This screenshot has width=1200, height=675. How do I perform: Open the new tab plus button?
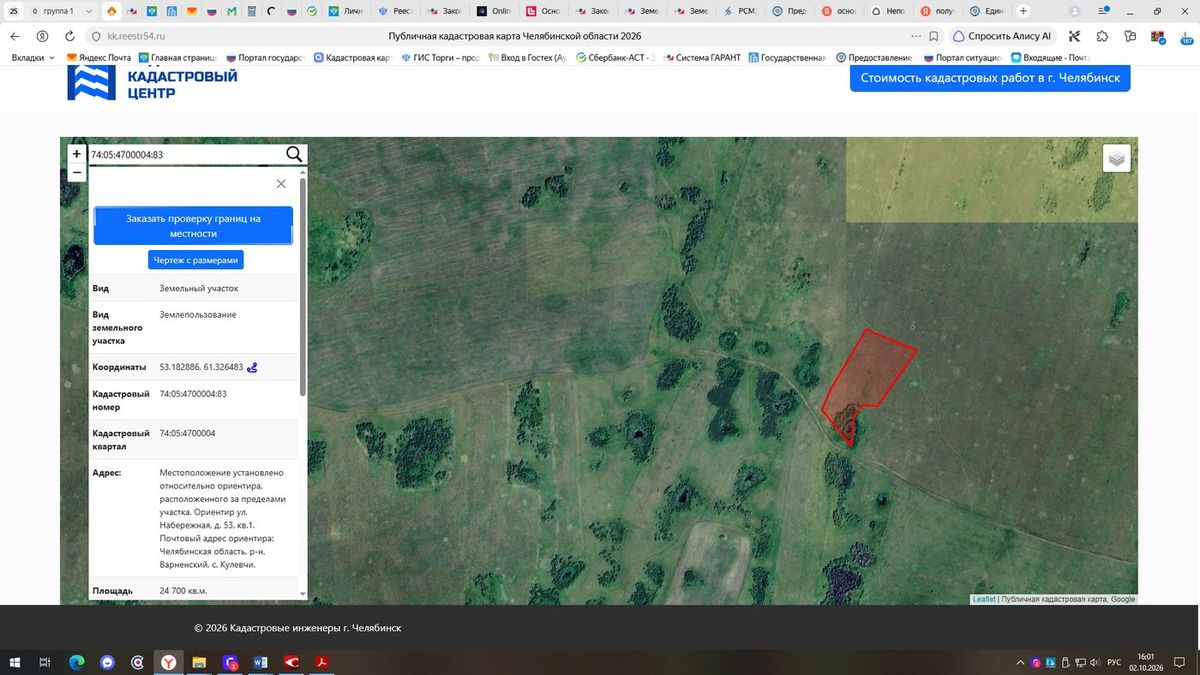pyautogui.click(x=1023, y=11)
